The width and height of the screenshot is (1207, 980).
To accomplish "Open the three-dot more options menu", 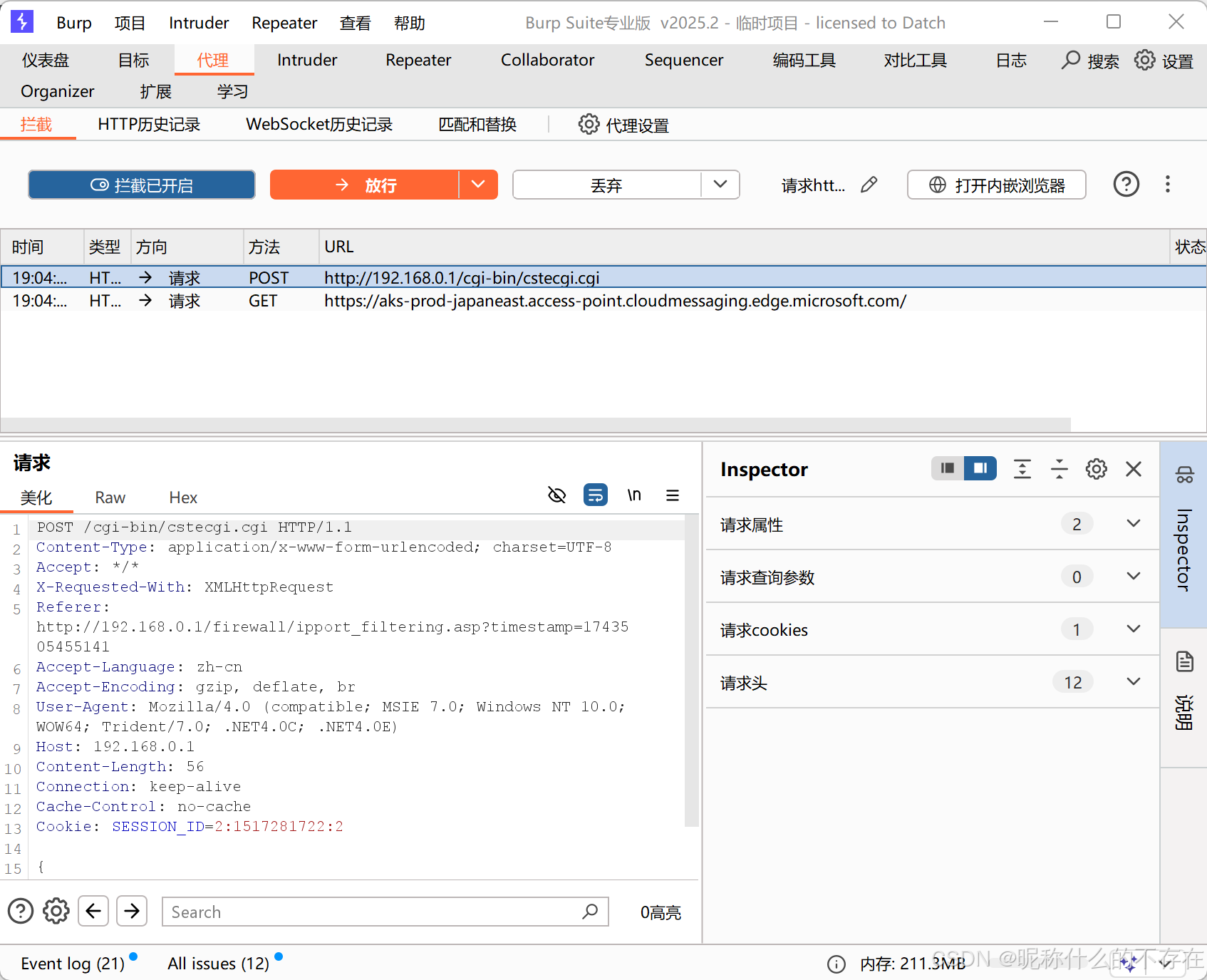I will (1167, 185).
